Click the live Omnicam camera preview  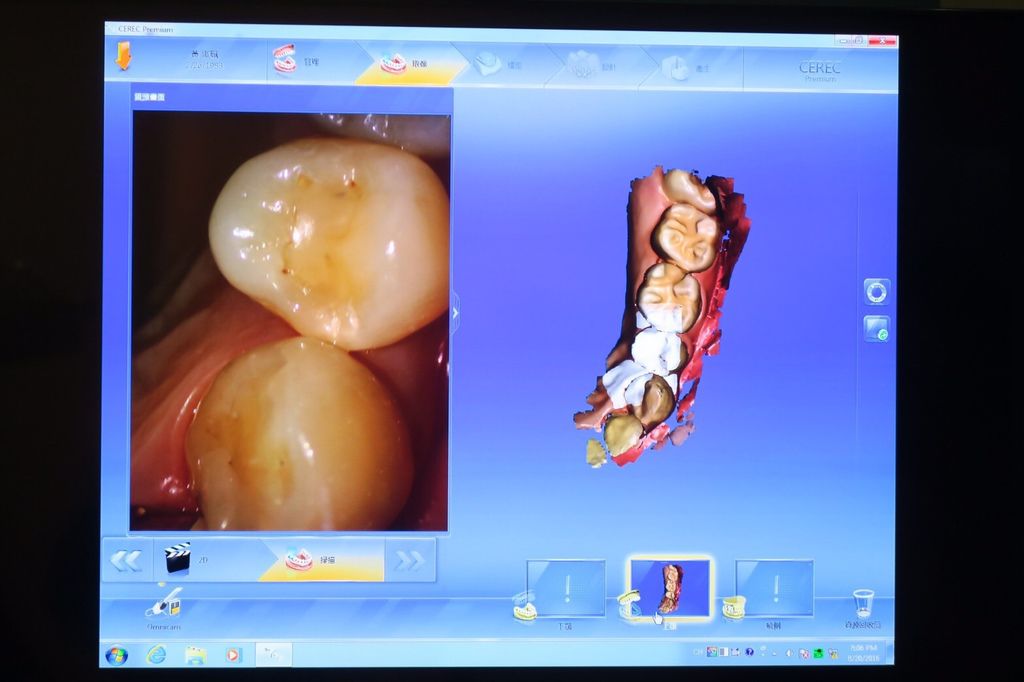click(290, 321)
